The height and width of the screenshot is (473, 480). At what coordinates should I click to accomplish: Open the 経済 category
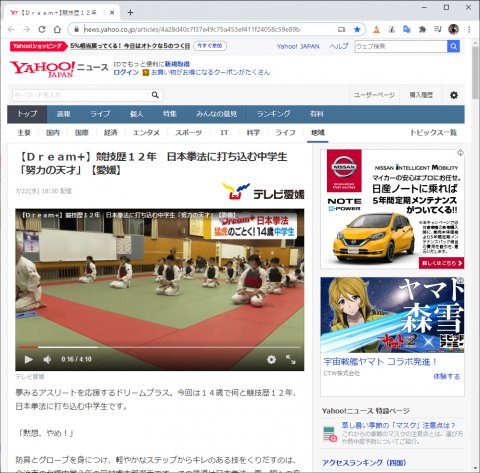[x=110, y=133]
